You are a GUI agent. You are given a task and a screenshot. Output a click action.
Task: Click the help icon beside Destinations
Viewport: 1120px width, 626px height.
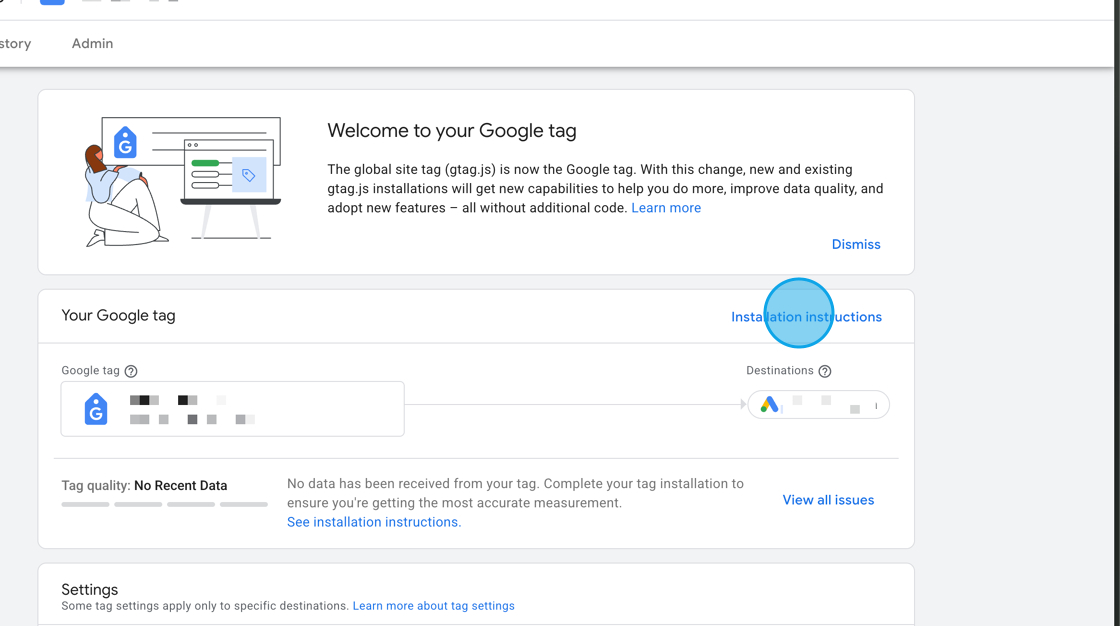(825, 371)
